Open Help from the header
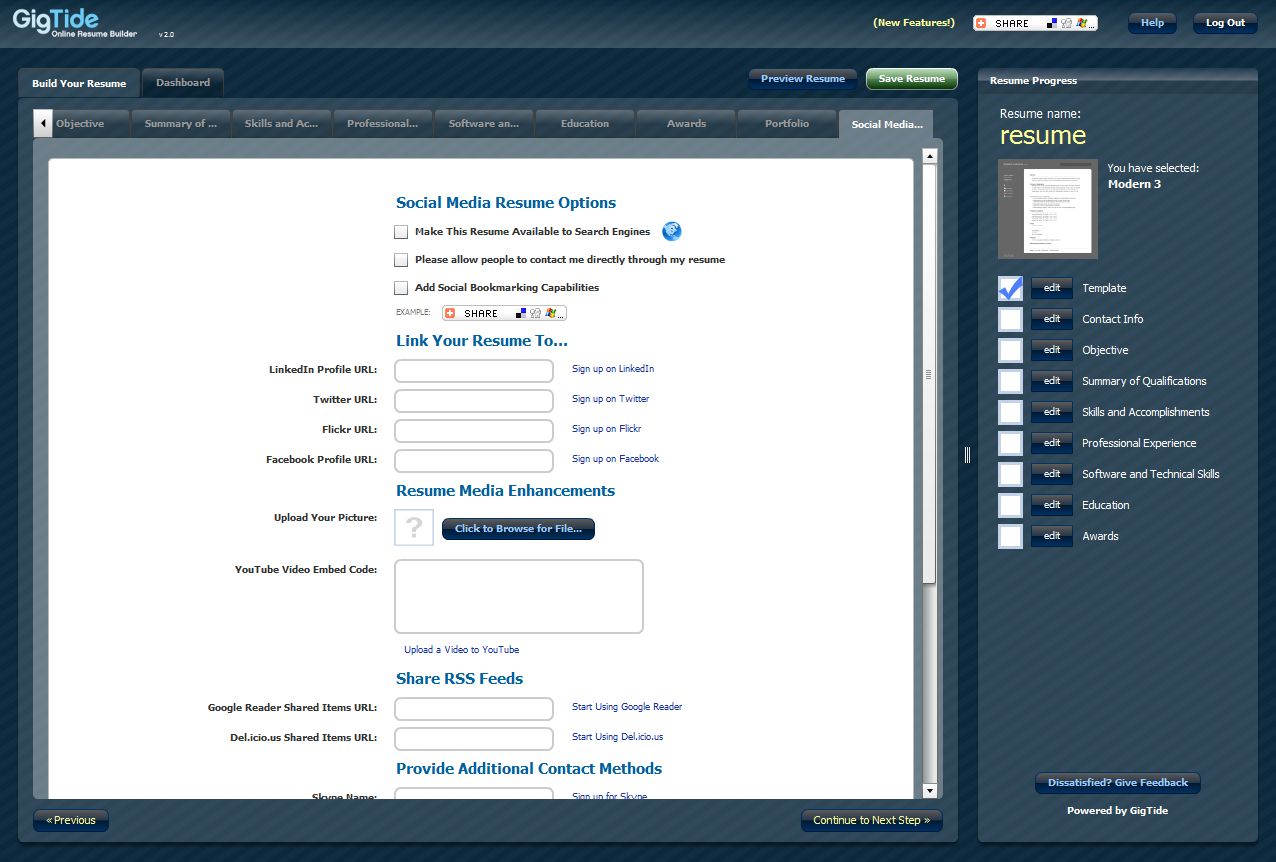Screen dimensions: 1276x862 [1152, 23]
